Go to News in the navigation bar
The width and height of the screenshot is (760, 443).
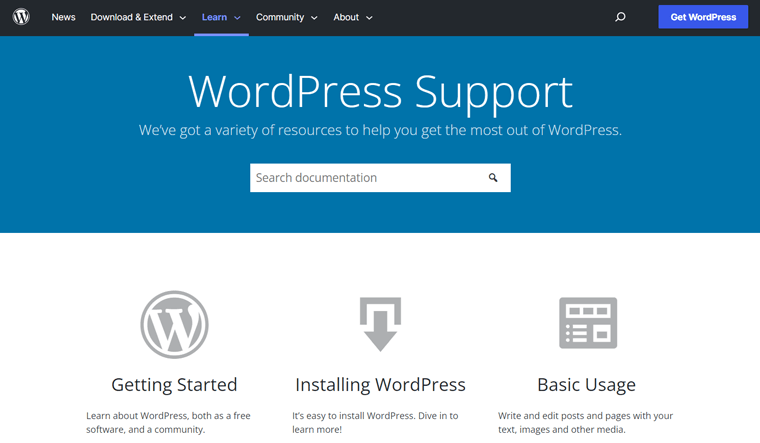pyautogui.click(x=63, y=17)
